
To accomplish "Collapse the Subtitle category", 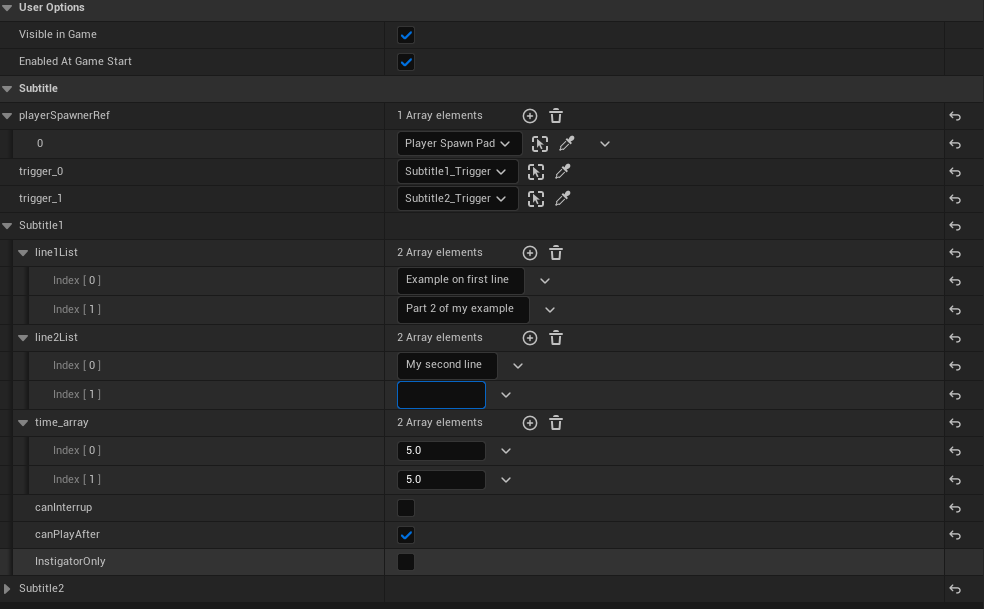I will click(8, 89).
